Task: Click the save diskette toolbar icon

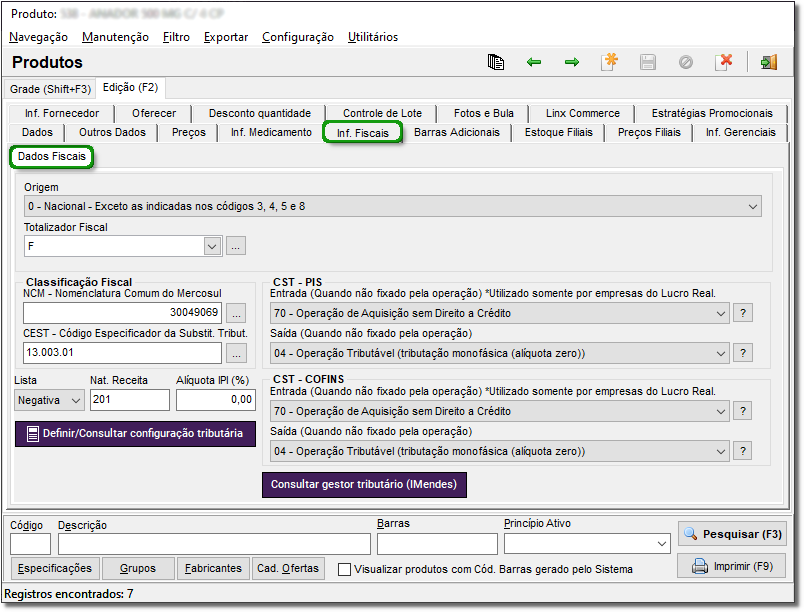Action: click(648, 62)
